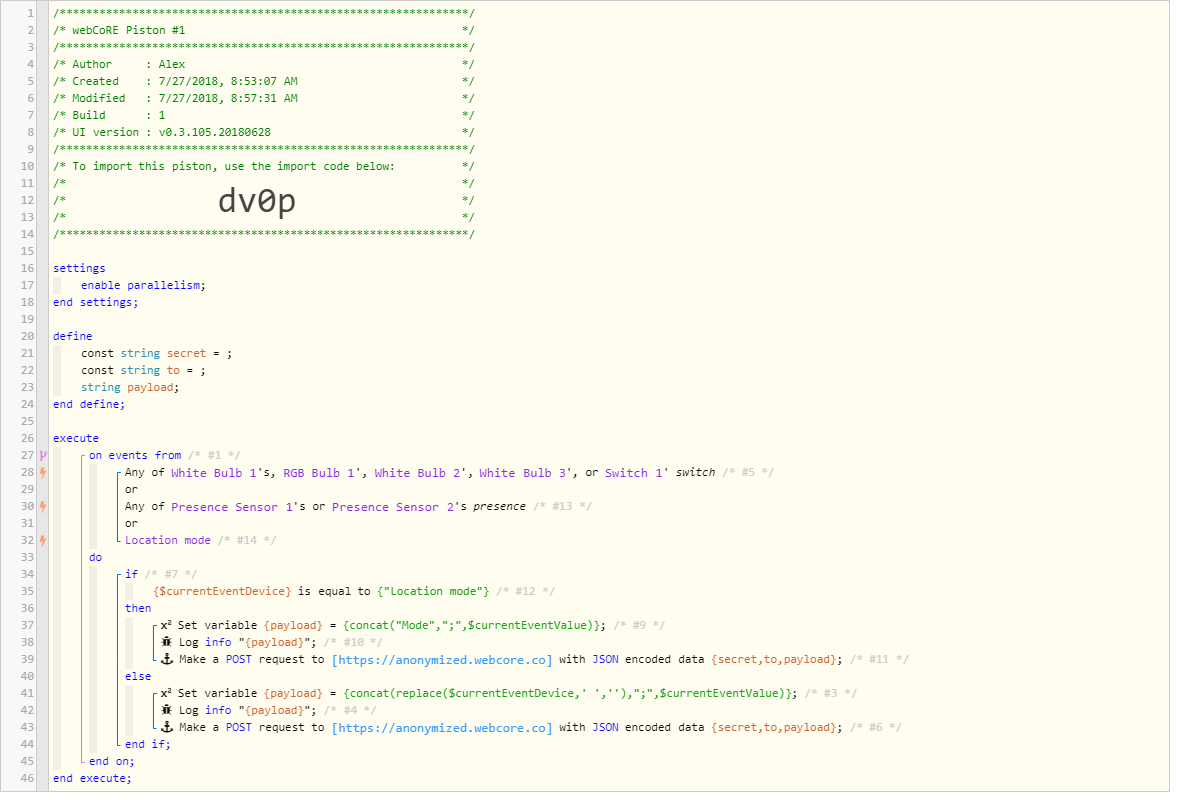This screenshot has width=1178, height=800.
Task: Click the 'To import this piston' comment
Action: 233,166
